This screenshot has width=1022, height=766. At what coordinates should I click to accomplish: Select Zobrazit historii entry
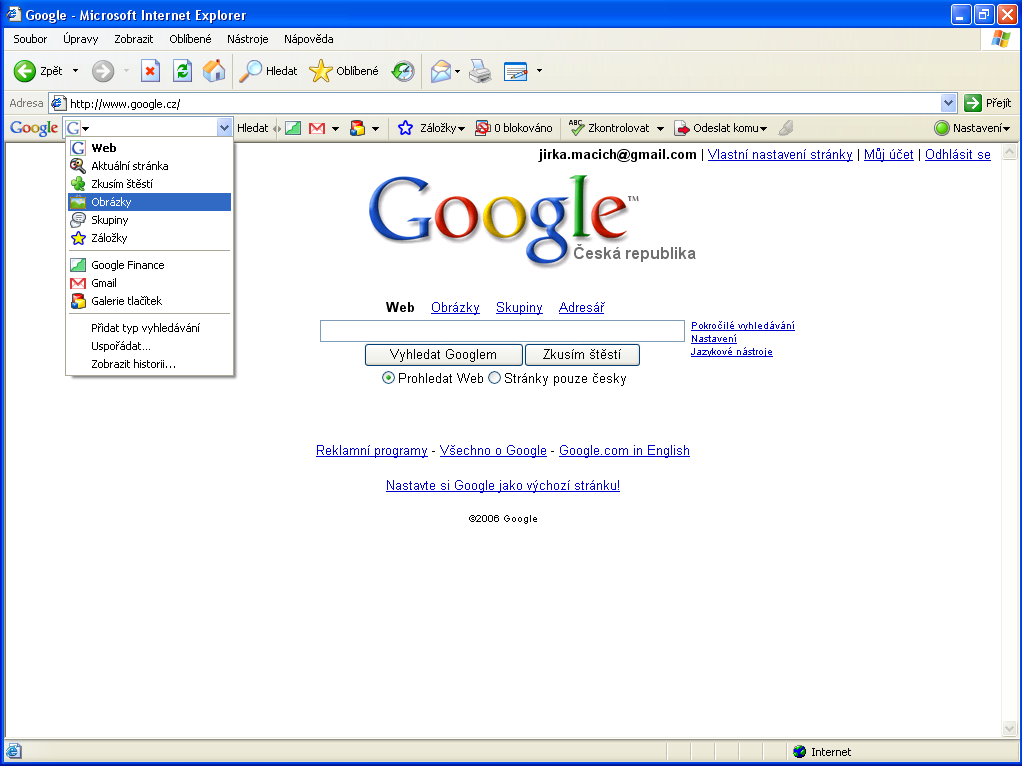coord(149,364)
